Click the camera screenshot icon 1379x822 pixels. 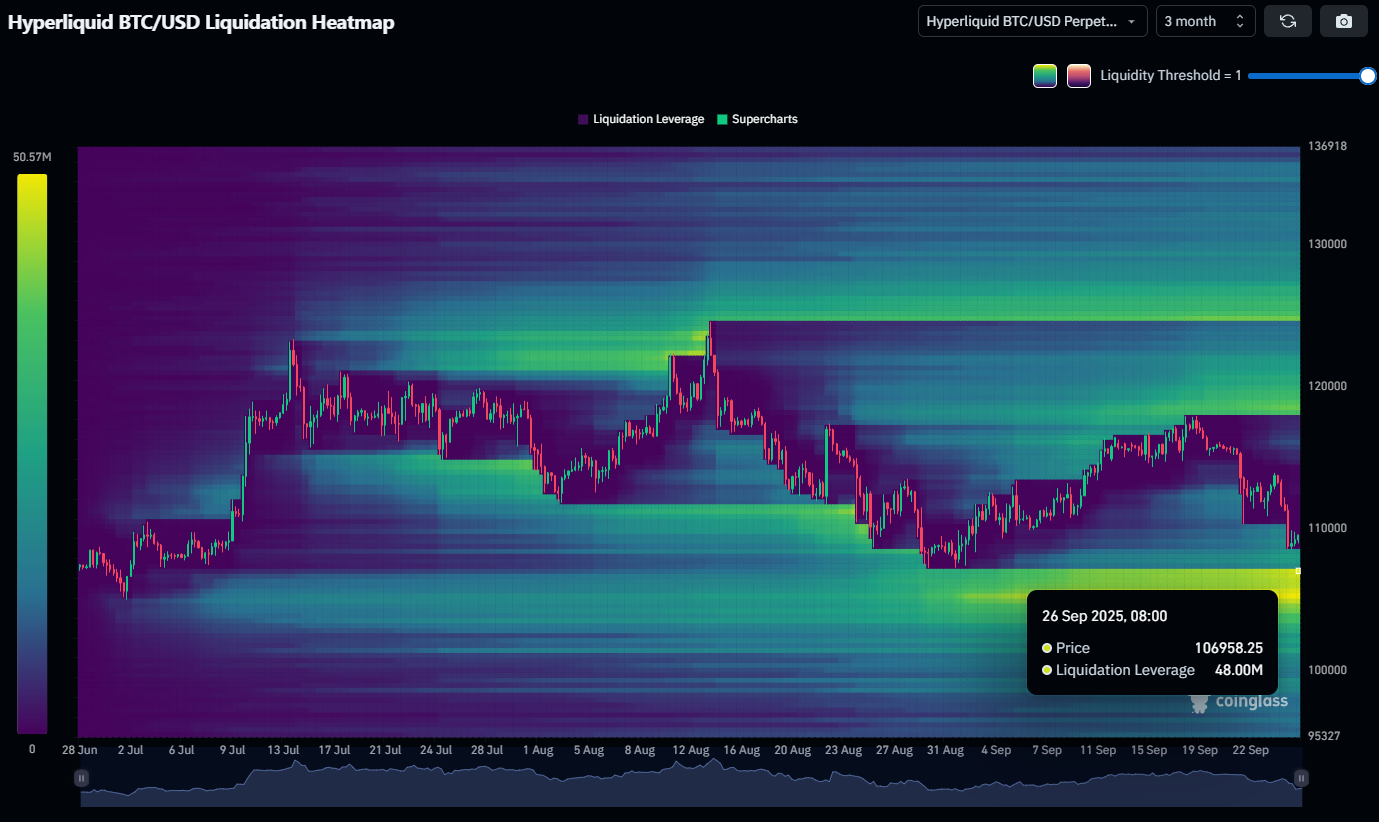(x=1344, y=21)
